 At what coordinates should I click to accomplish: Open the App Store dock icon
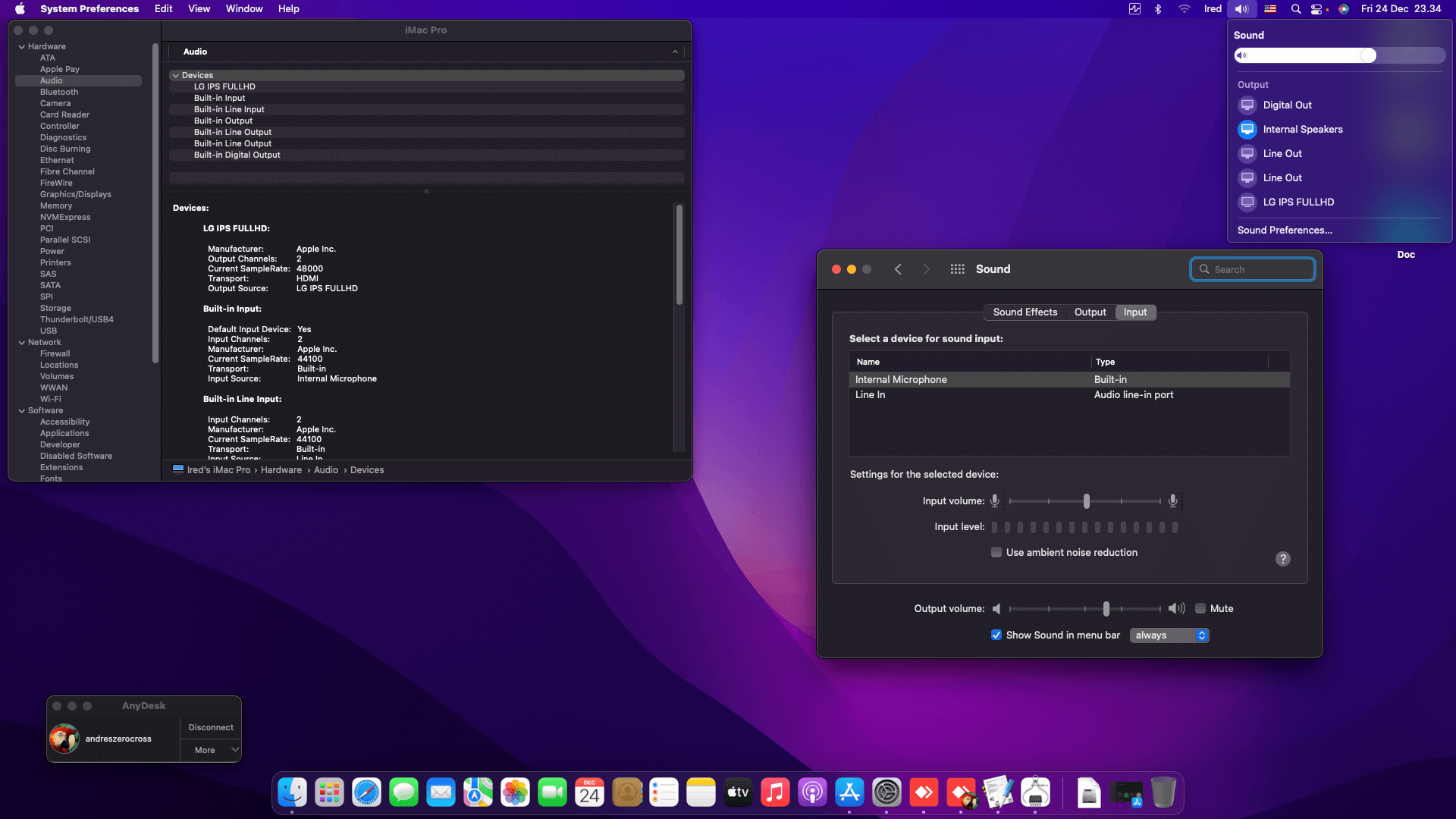pyautogui.click(x=849, y=793)
